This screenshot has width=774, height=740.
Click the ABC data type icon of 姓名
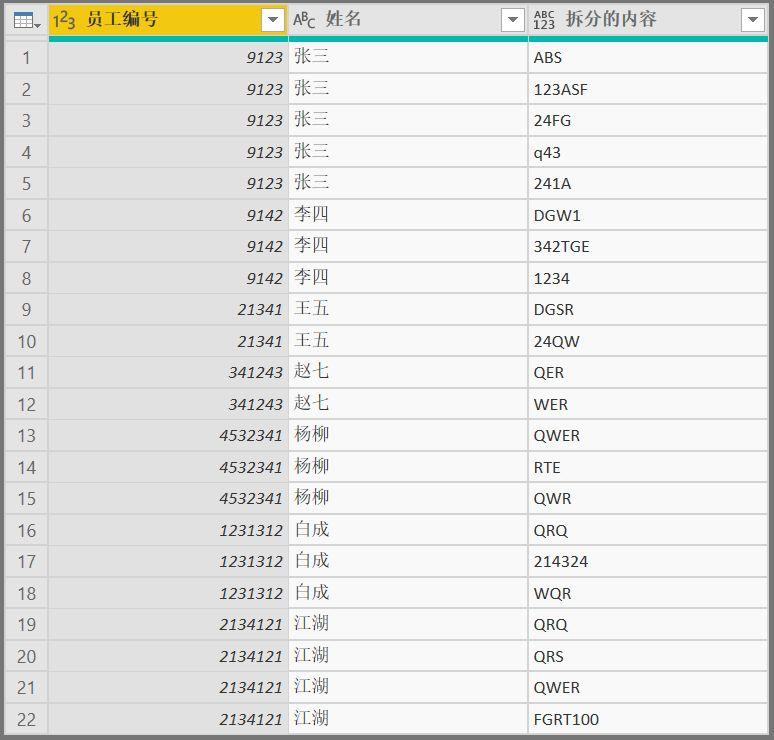click(x=304, y=20)
